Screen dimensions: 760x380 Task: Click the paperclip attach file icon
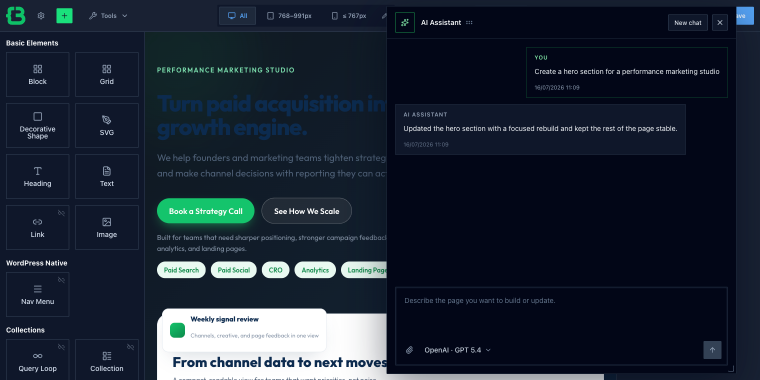click(410, 350)
